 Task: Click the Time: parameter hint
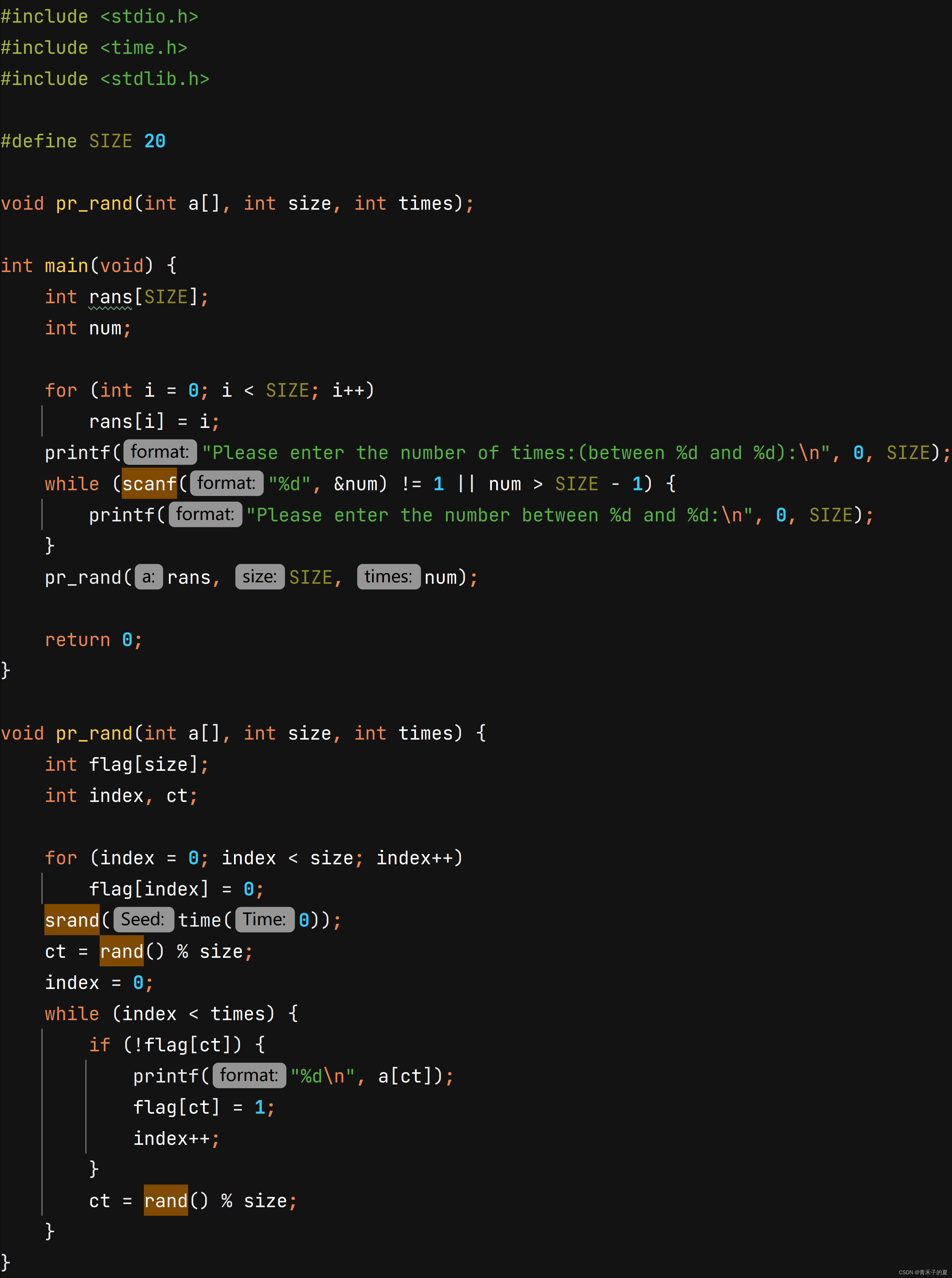[x=265, y=919]
